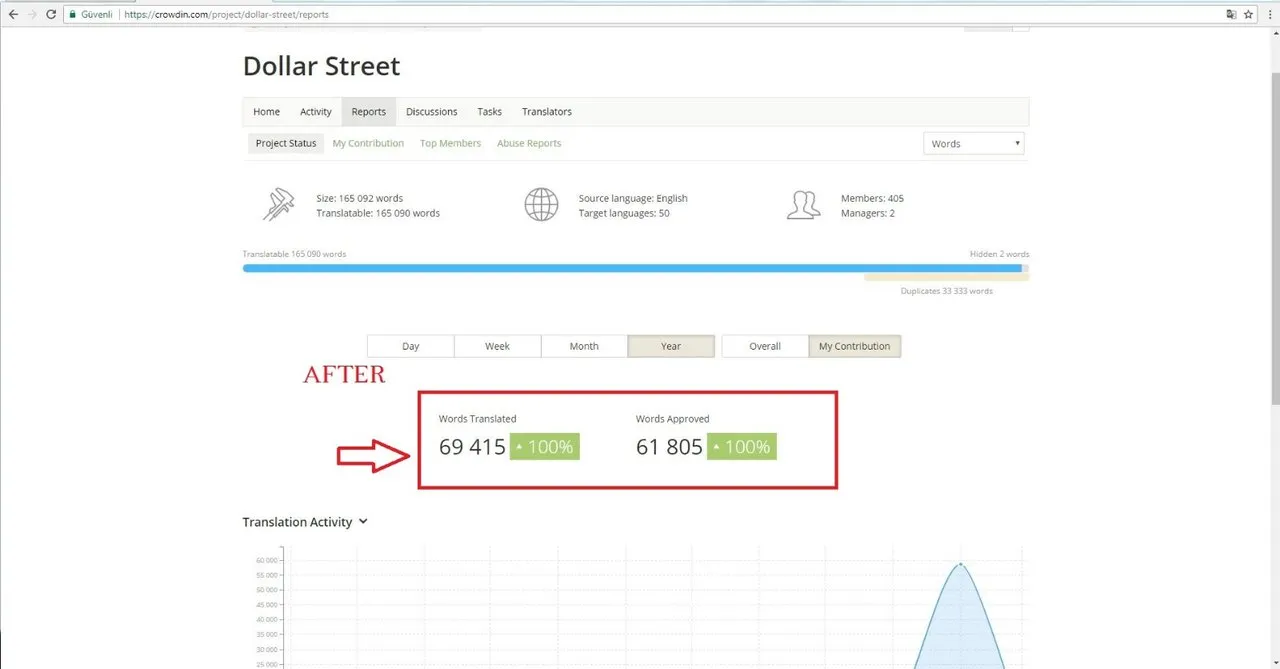
Task: Select the Project Status sub-tab
Action: click(x=286, y=143)
